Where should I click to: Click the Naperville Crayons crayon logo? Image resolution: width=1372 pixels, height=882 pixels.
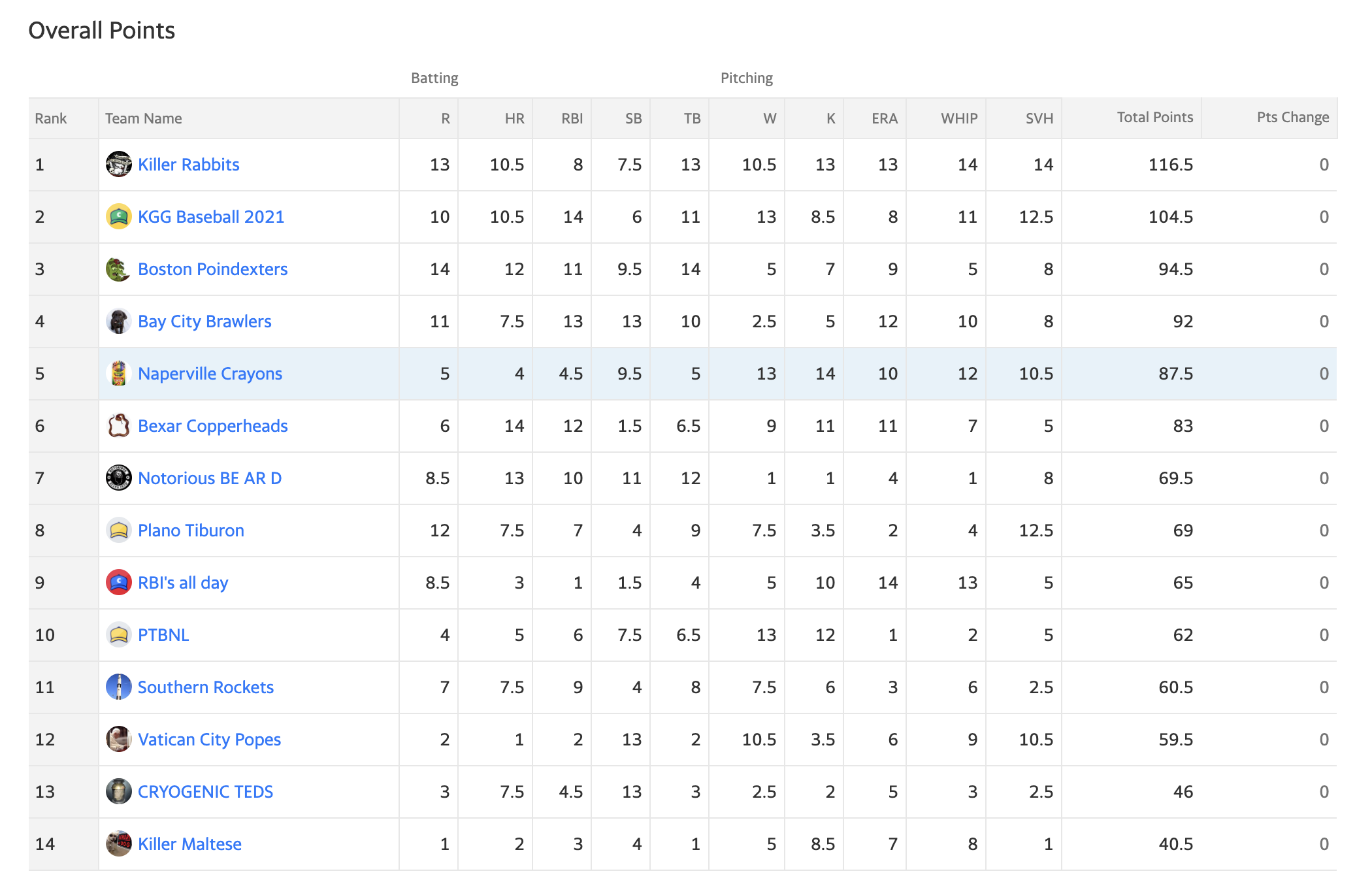tap(118, 373)
